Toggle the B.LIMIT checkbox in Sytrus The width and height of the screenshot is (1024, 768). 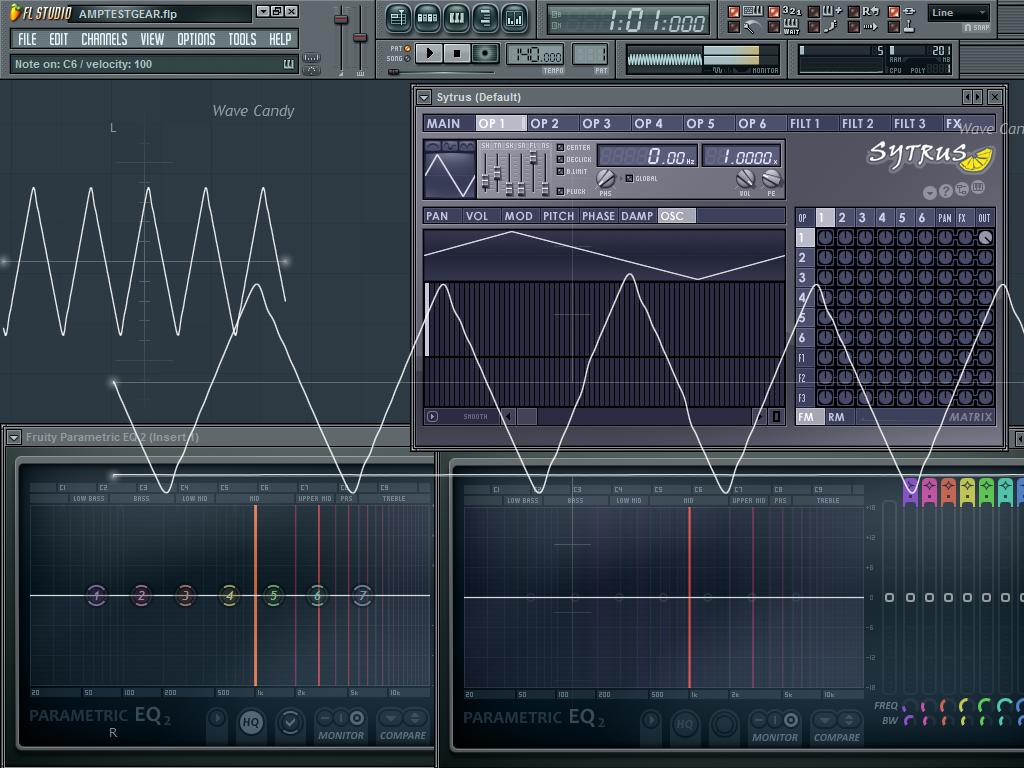pos(560,171)
